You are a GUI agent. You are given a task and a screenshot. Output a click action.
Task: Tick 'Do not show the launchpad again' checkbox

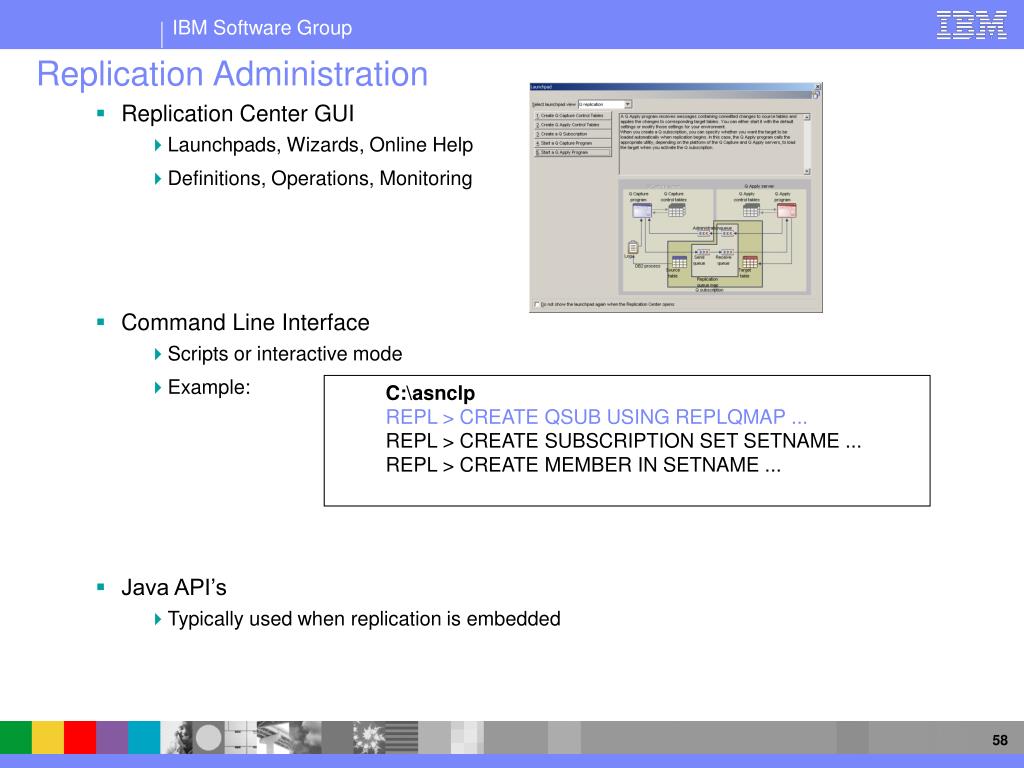pyautogui.click(x=537, y=304)
